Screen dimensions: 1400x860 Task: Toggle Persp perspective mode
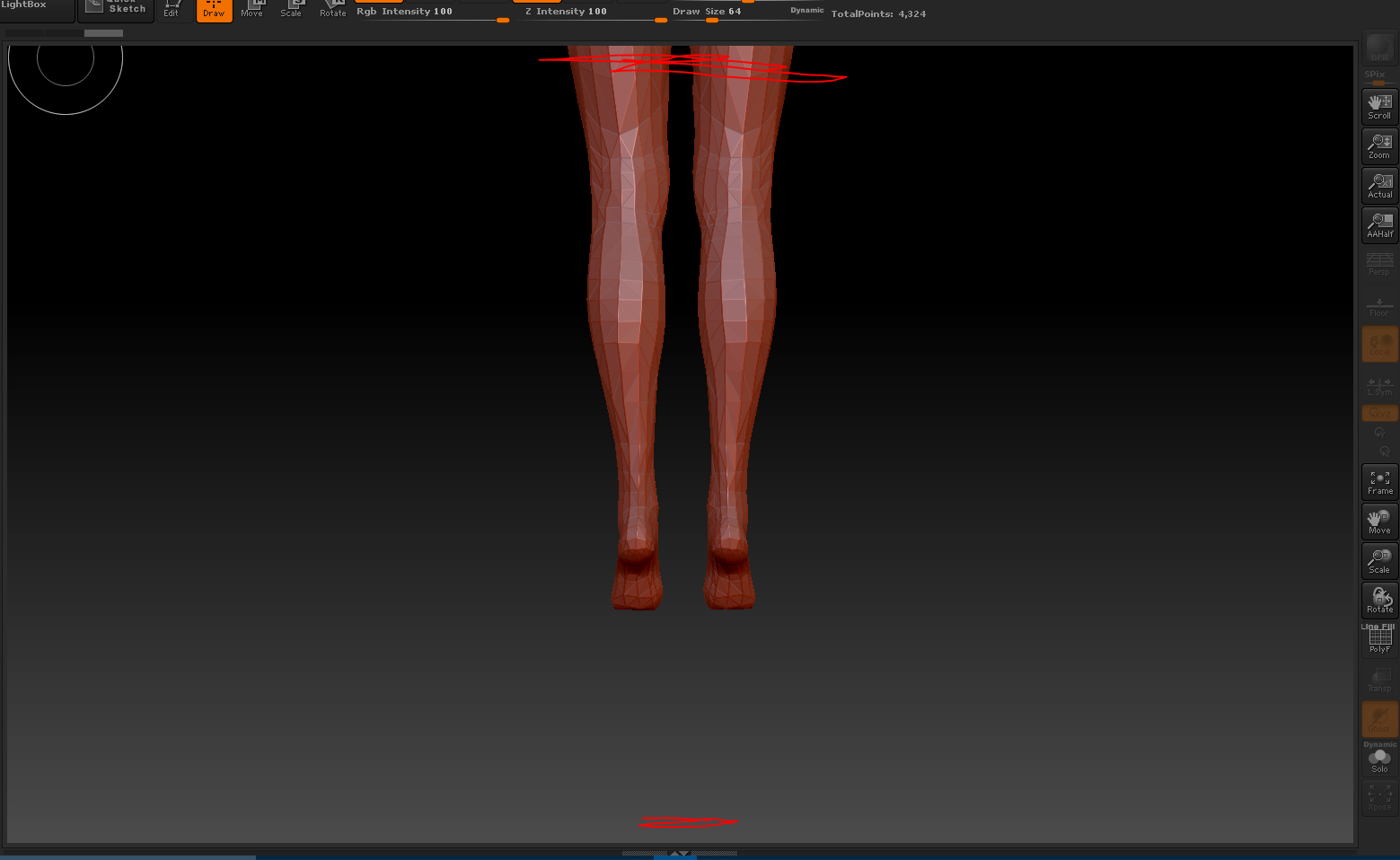(1379, 264)
